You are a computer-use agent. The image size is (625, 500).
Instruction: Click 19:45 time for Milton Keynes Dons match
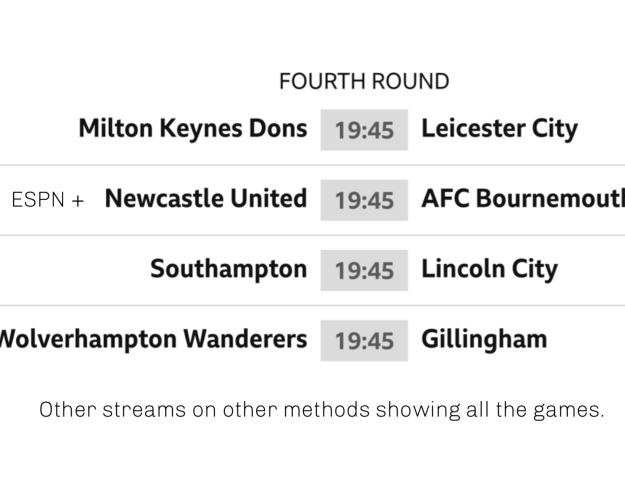pos(364,130)
